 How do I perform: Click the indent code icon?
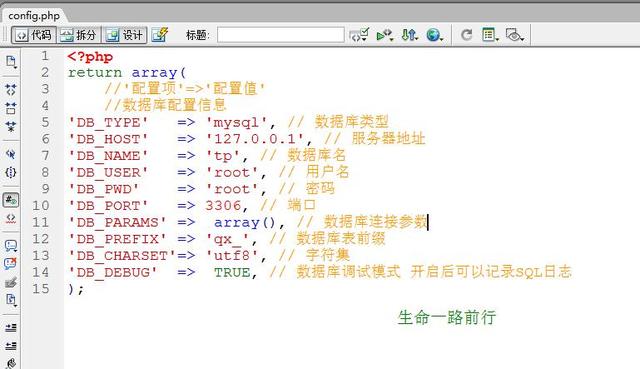[11, 328]
